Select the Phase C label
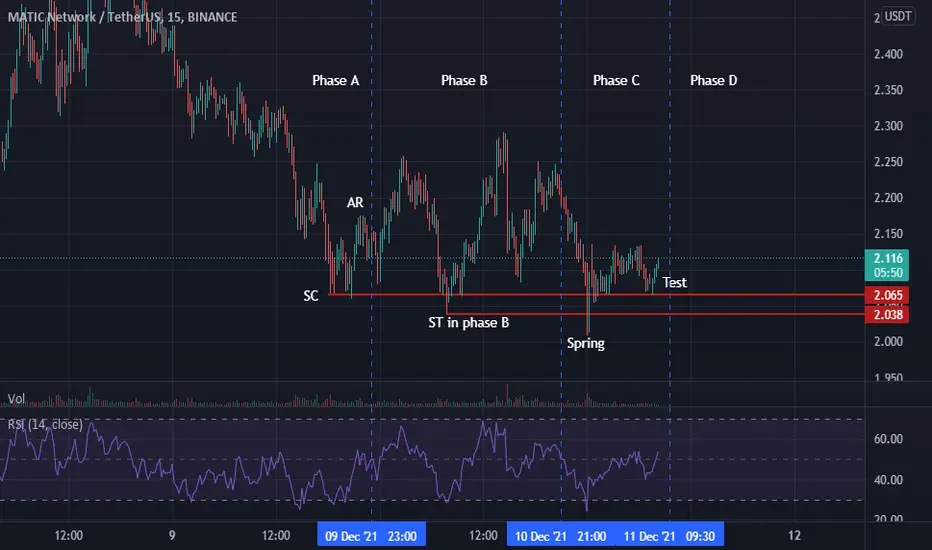This screenshot has width=932, height=550. click(616, 80)
